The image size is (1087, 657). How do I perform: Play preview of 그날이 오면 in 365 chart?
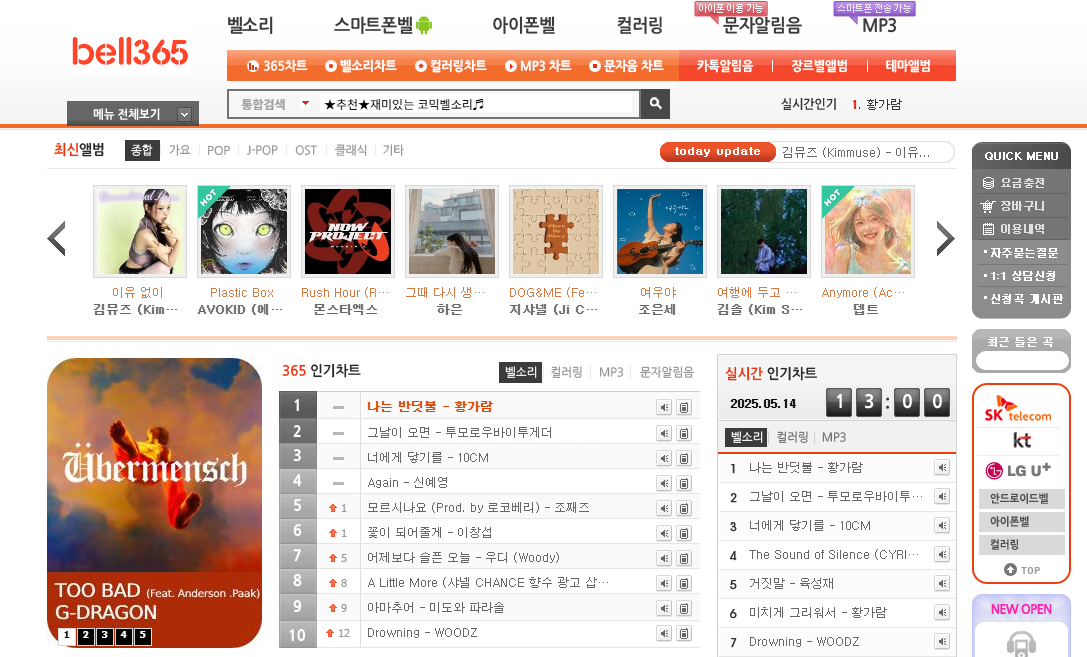[x=664, y=433]
